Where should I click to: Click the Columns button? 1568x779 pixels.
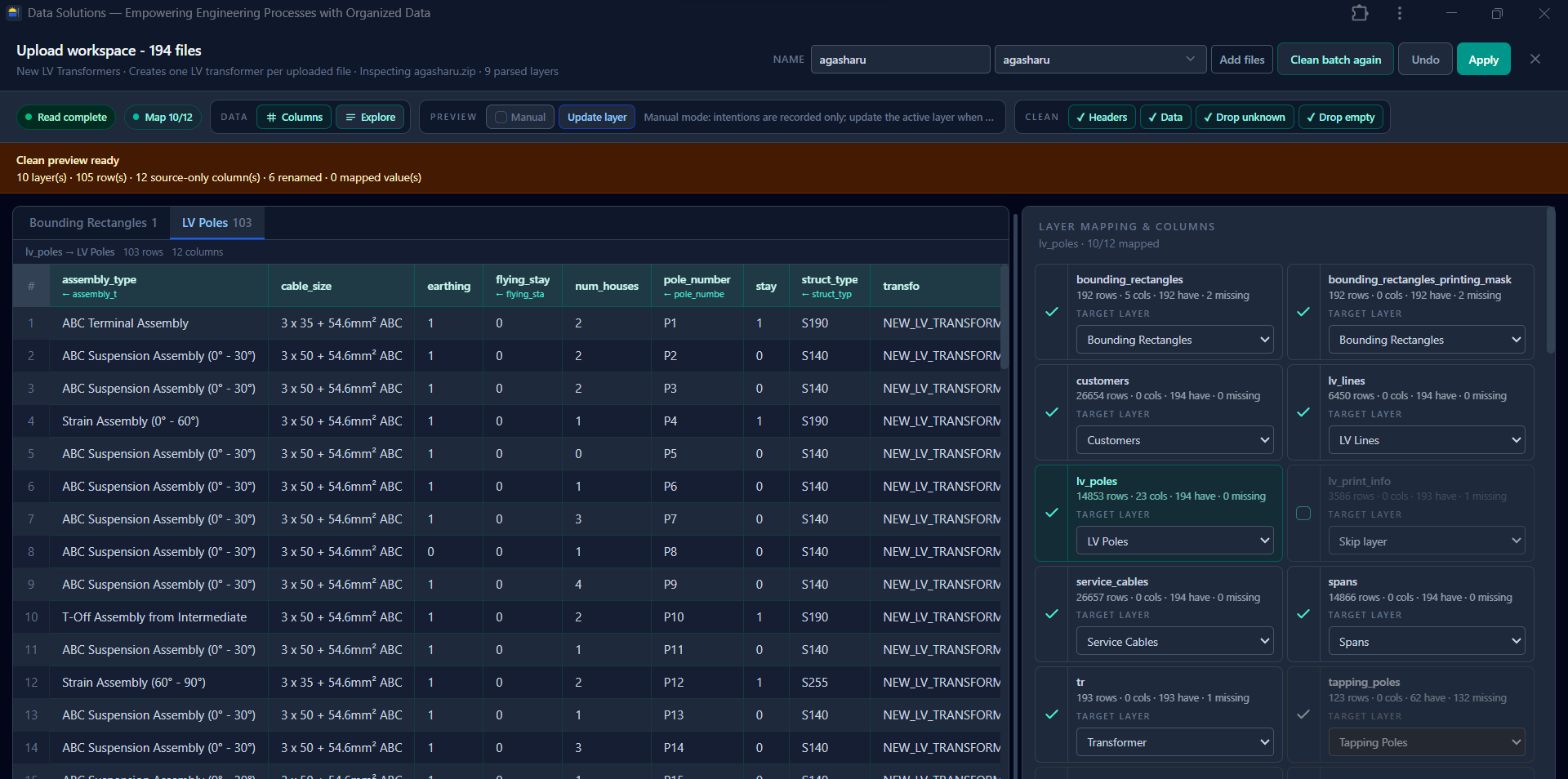pos(294,117)
